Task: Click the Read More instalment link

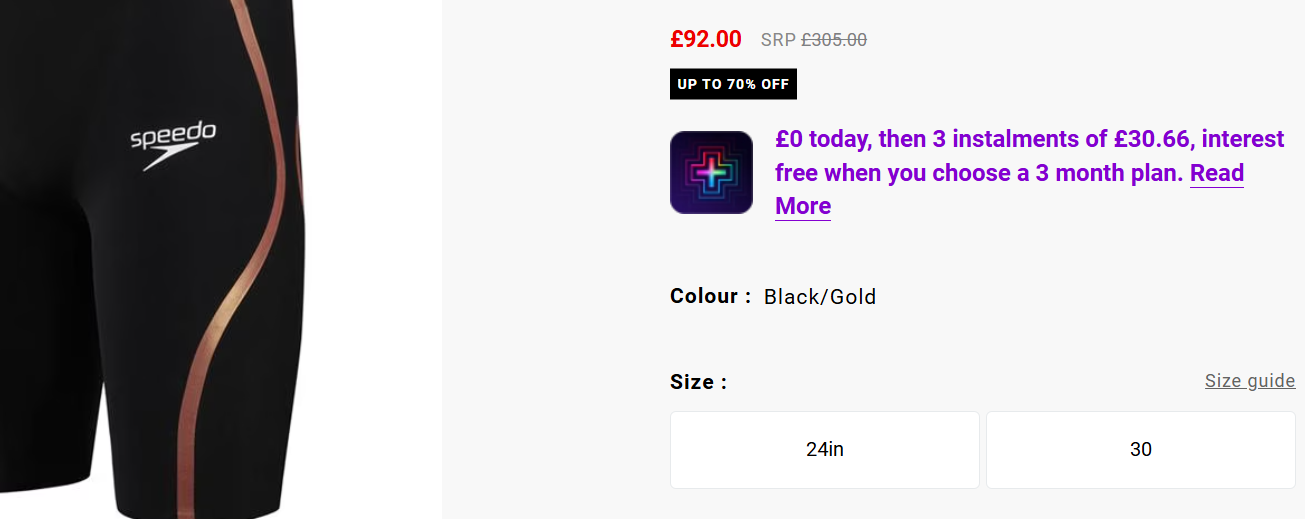Action: [x=1216, y=173]
